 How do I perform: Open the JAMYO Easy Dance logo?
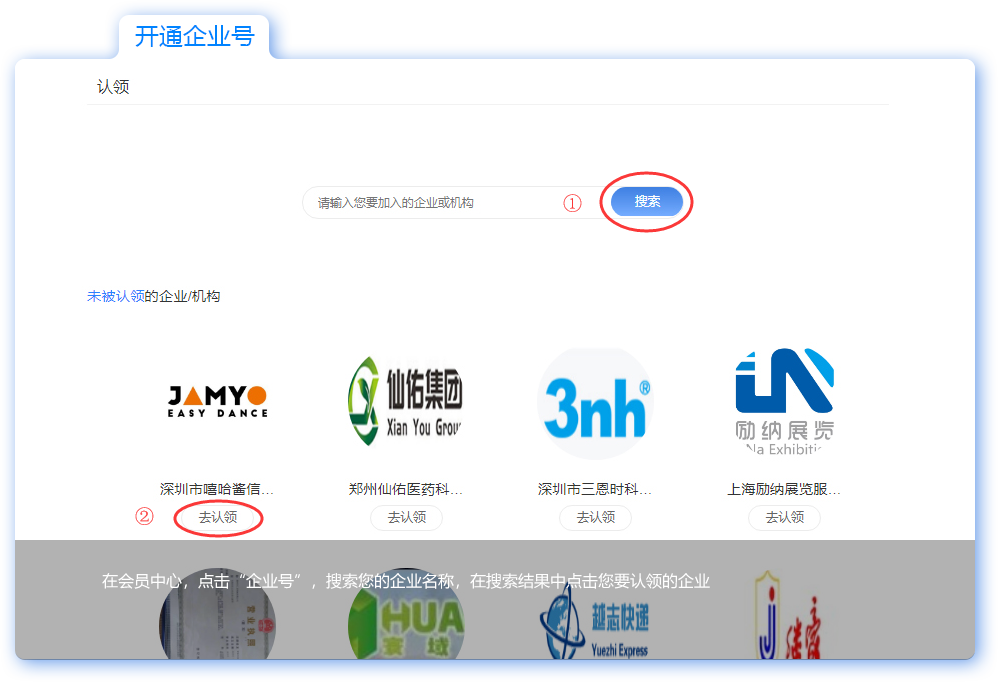218,401
